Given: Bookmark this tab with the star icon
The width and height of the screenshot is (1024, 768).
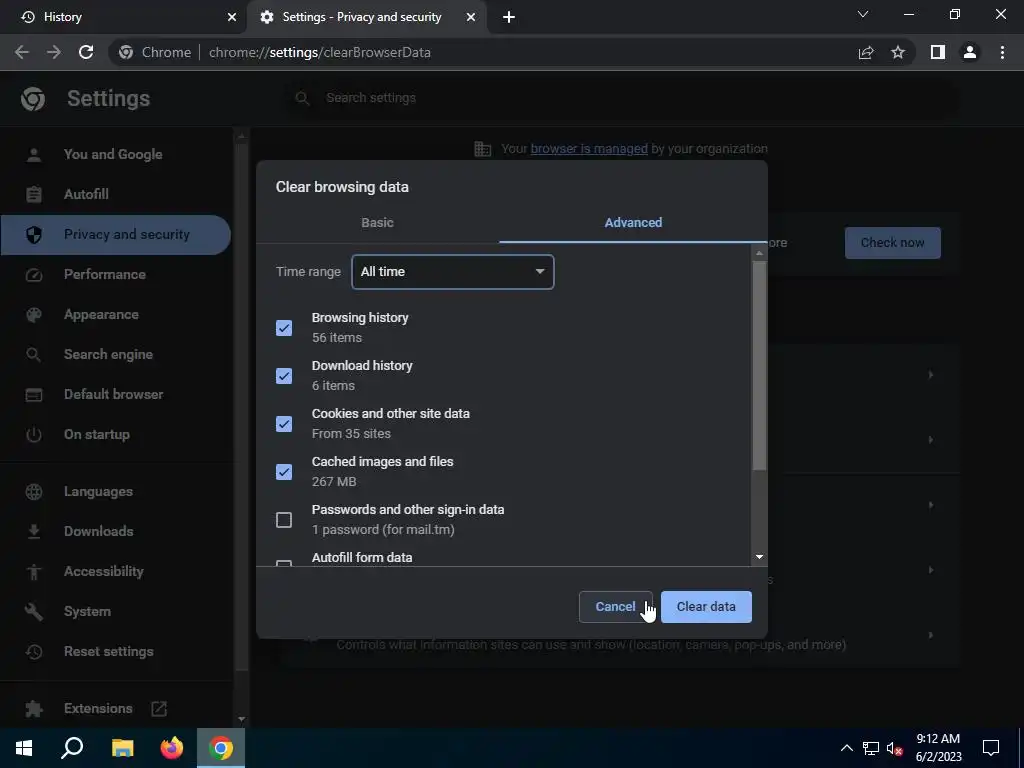Looking at the screenshot, I should [x=898, y=52].
